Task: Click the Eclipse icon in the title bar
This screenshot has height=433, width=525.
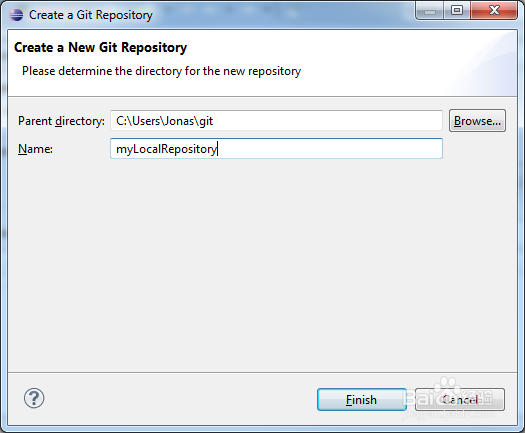Action: pyautogui.click(x=16, y=15)
